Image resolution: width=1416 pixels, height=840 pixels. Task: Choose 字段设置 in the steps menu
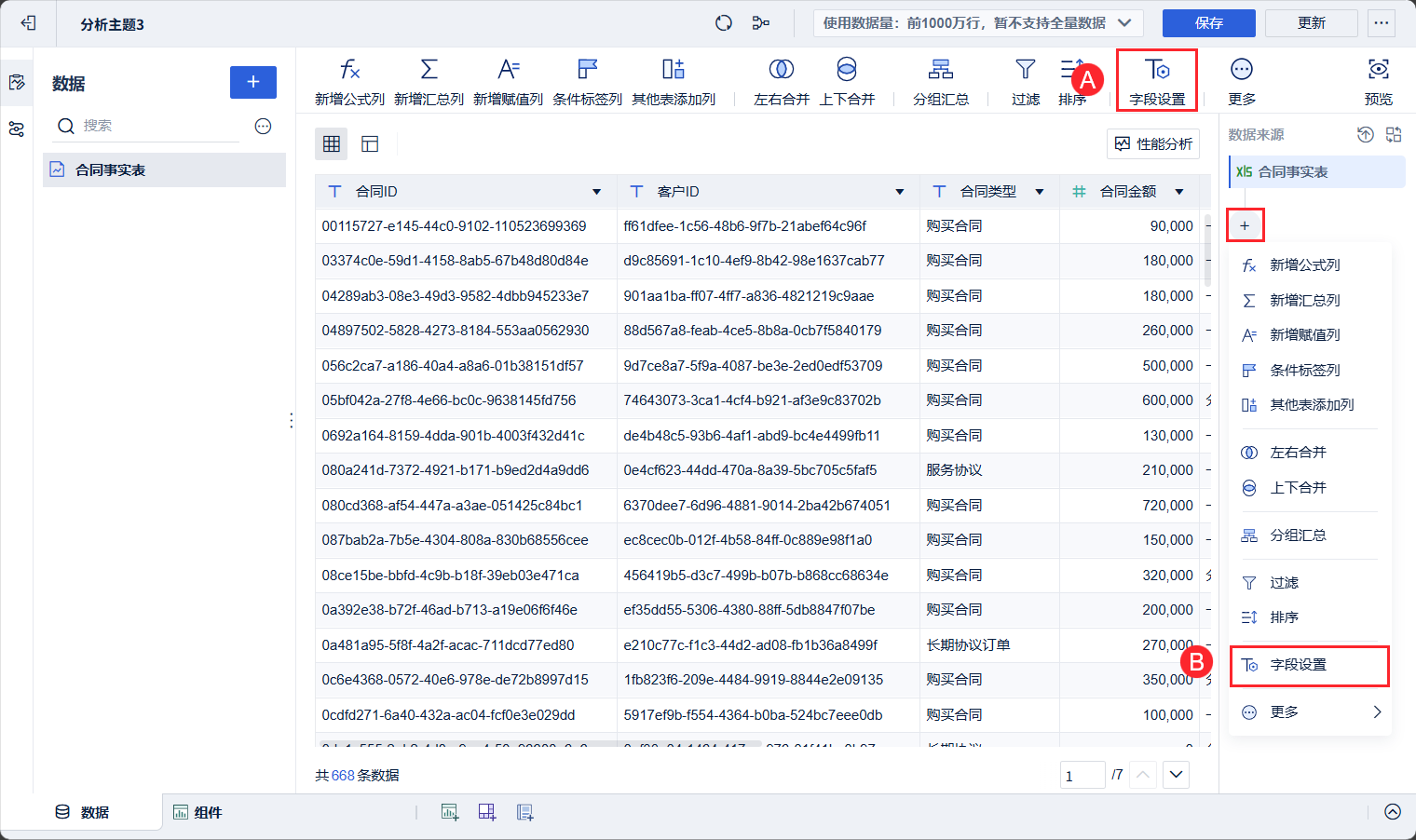coord(1310,666)
